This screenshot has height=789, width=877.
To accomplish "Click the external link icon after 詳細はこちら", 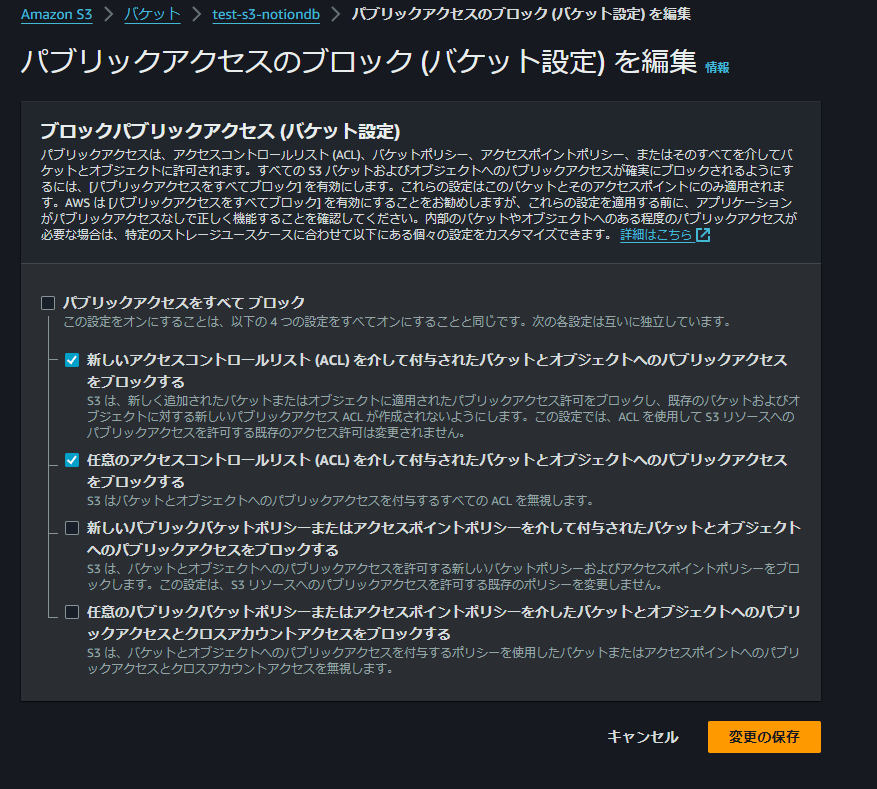I will 703,235.
